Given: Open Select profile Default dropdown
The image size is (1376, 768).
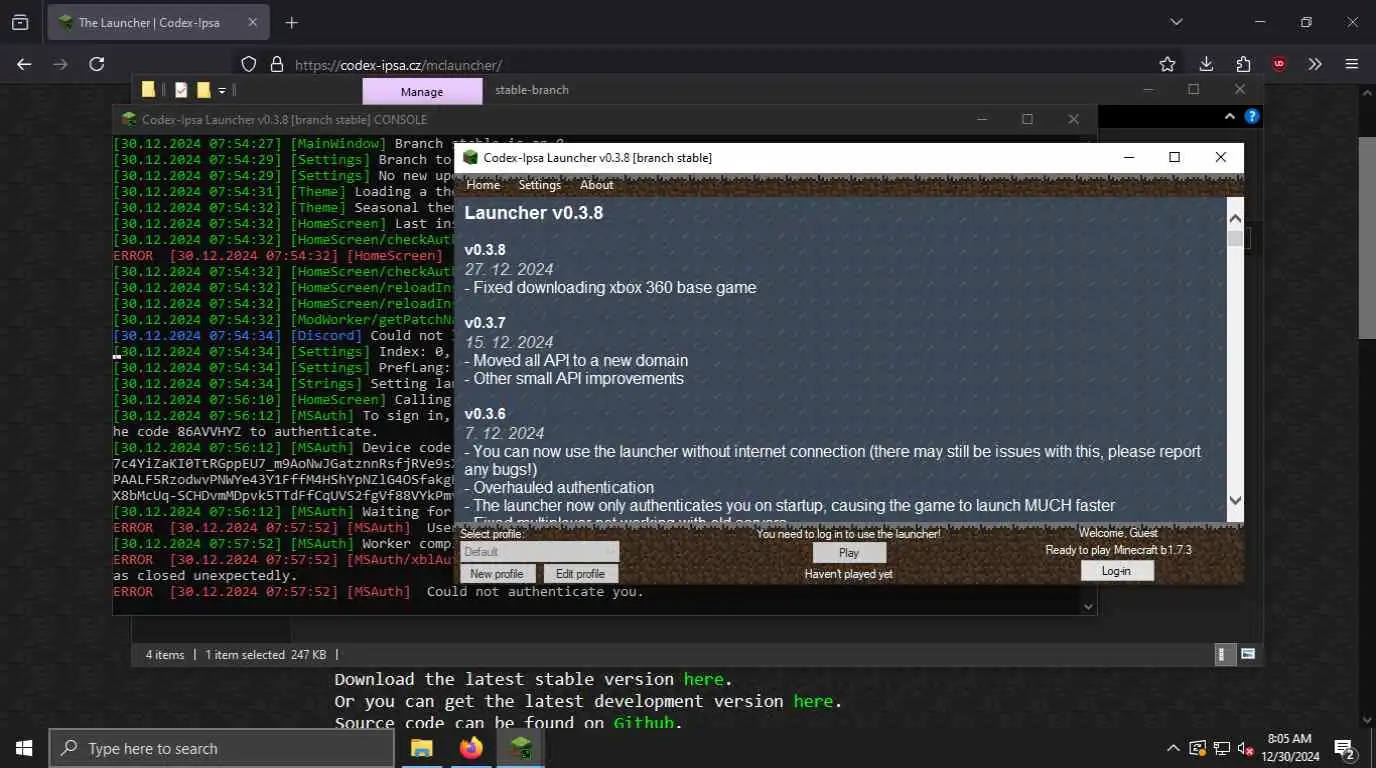Looking at the screenshot, I should click(x=540, y=552).
